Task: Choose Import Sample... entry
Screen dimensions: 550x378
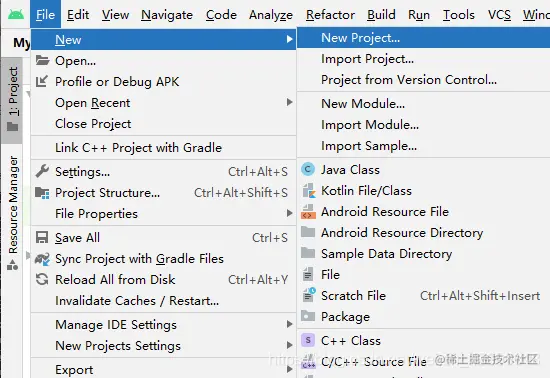Action: pos(423,146)
